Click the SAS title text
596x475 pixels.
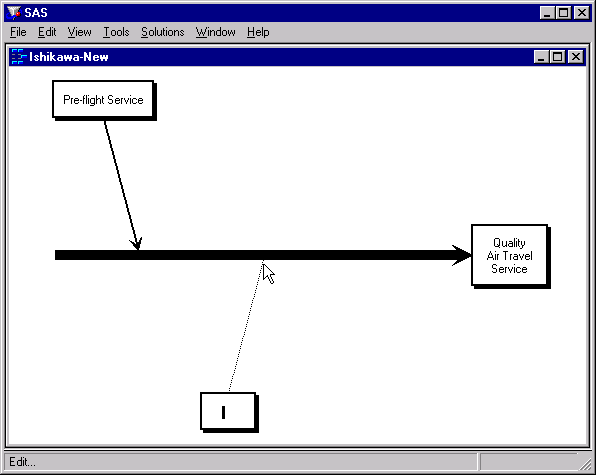click(36, 13)
